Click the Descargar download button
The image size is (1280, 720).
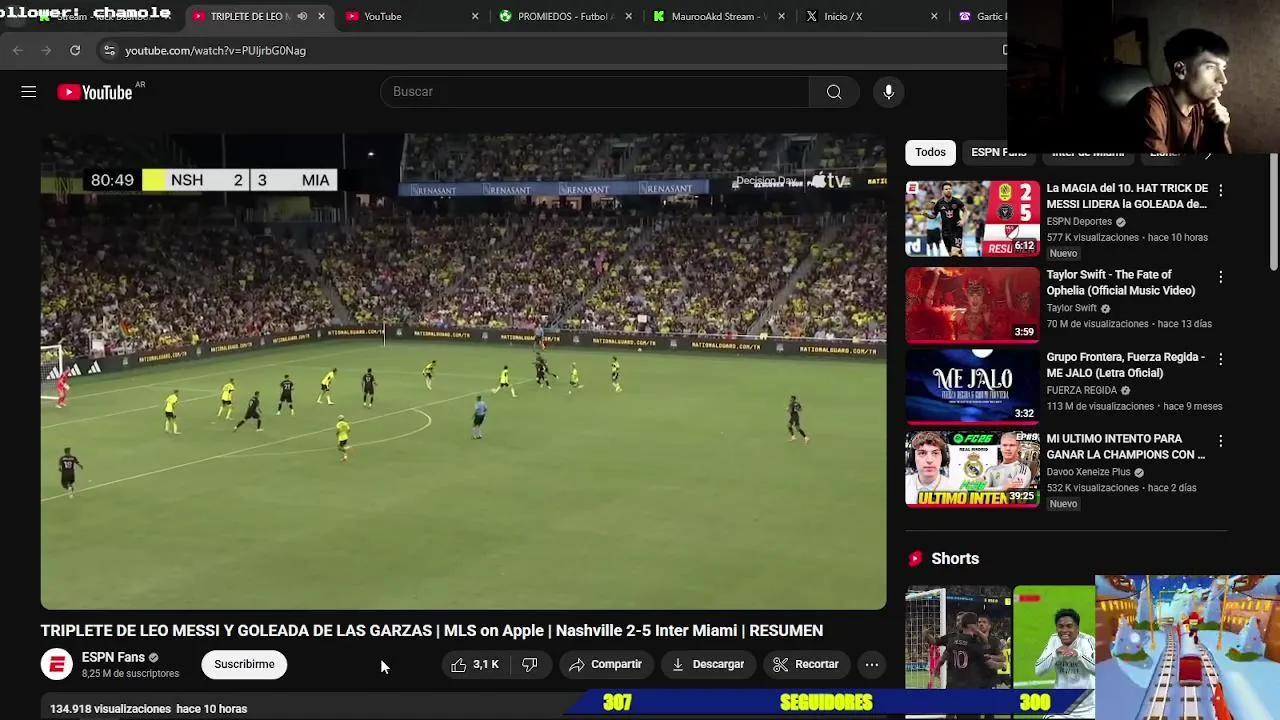click(x=708, y=664)
